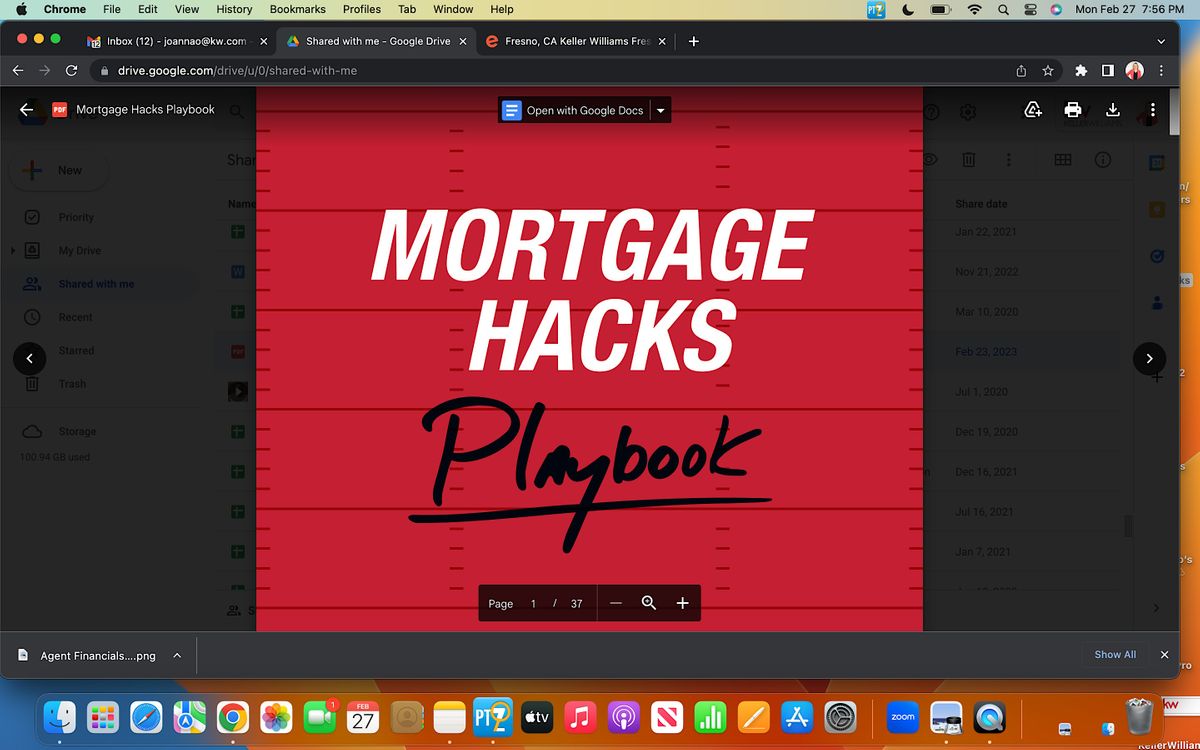1200x750 pixels.
Task: Add a shortcut to Drive
Action: tap(1034, 110)
